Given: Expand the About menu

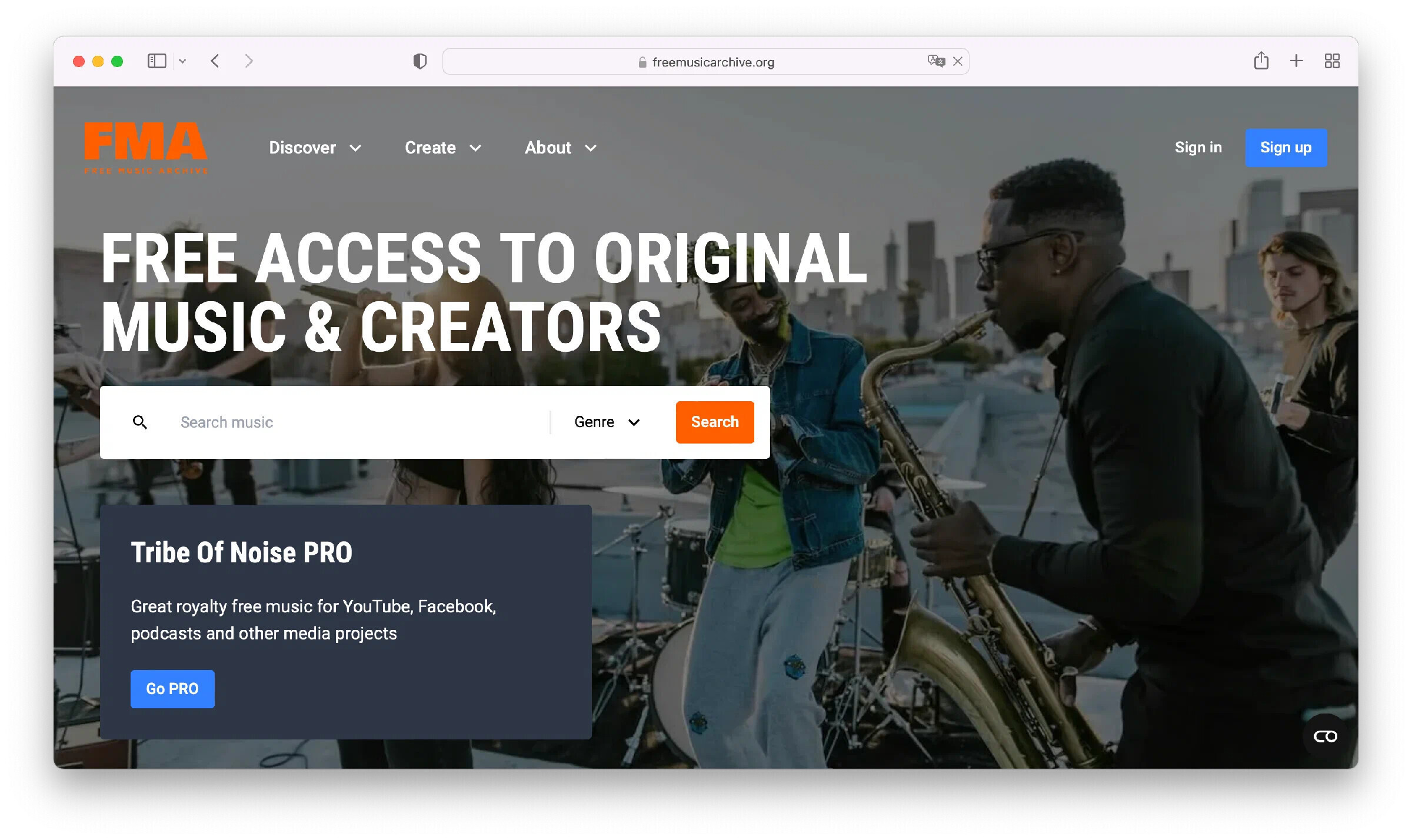Looking at the screenshot, I should [x=561, y=148].
